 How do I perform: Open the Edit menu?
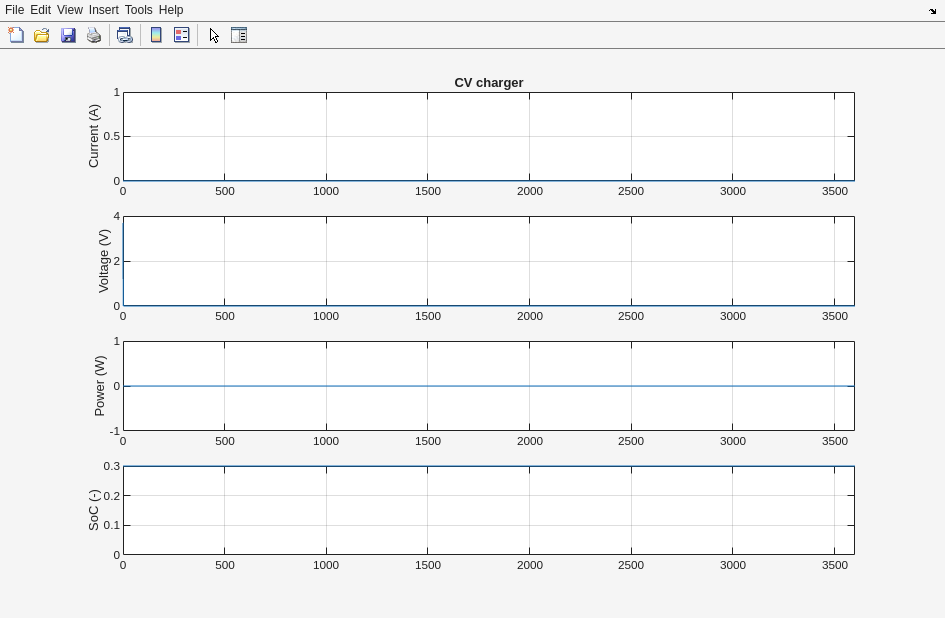point(40,10)
